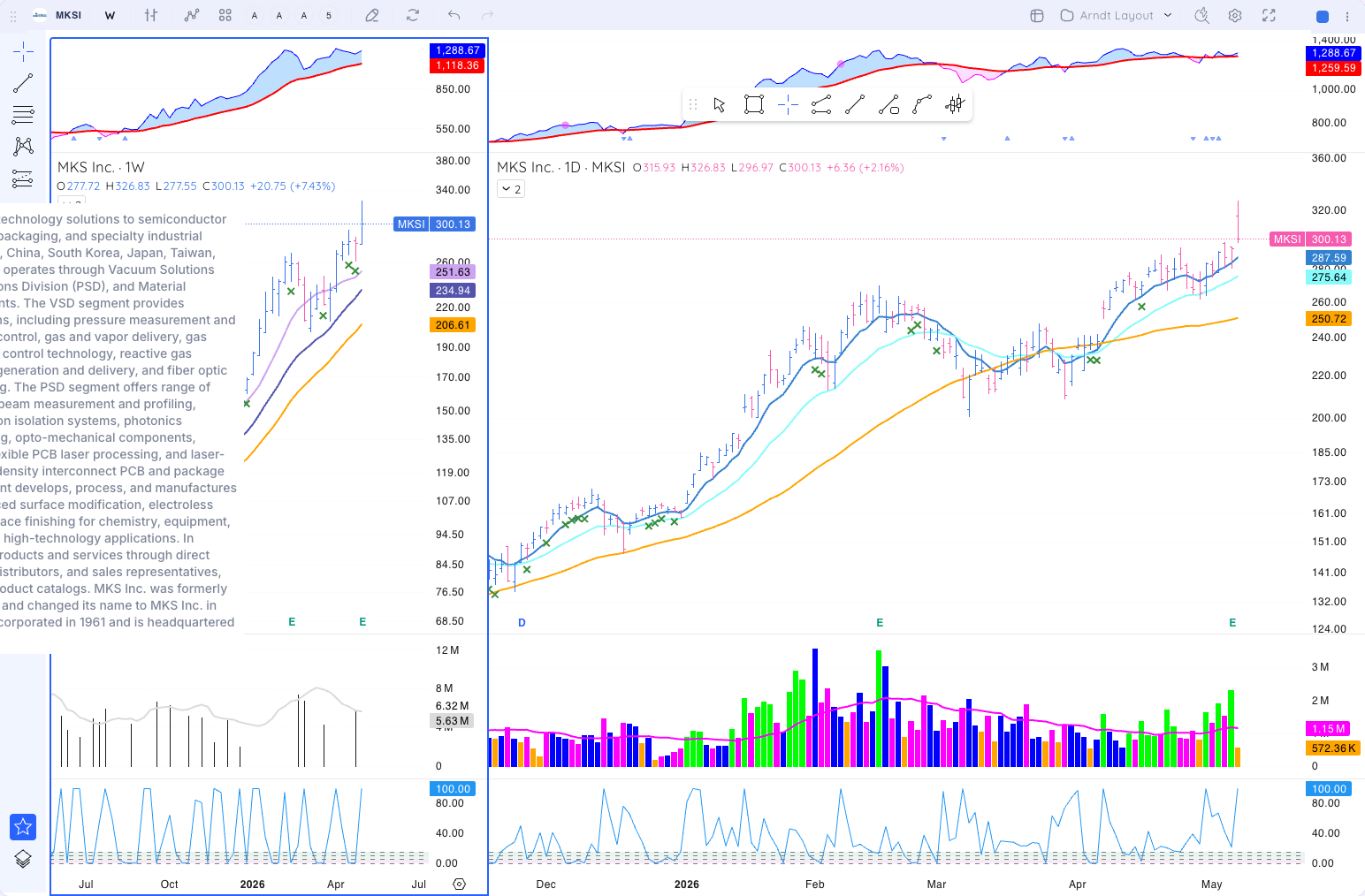This screenshot has height=896, width=1365.
Task: Open the three-dot more menu
Action: pyautogui.click(x=1347, y=16)
